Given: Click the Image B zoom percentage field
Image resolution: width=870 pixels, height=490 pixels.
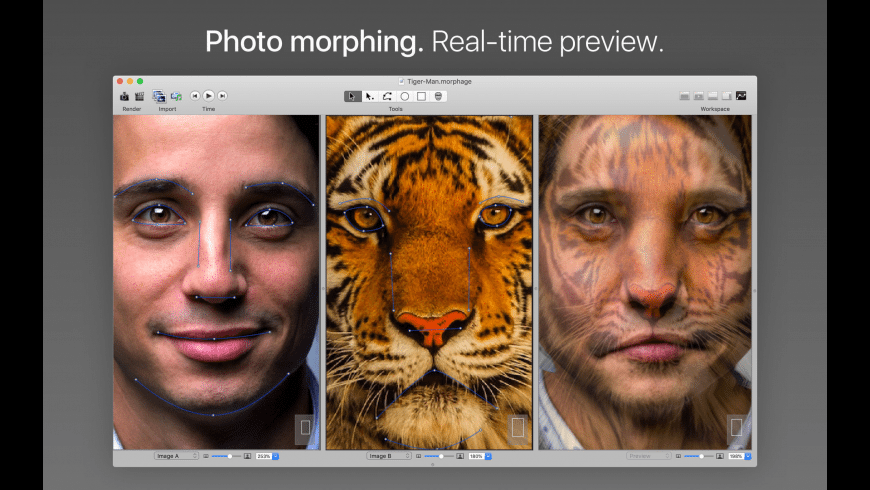Looking at the screenshot, I should 475,456.
